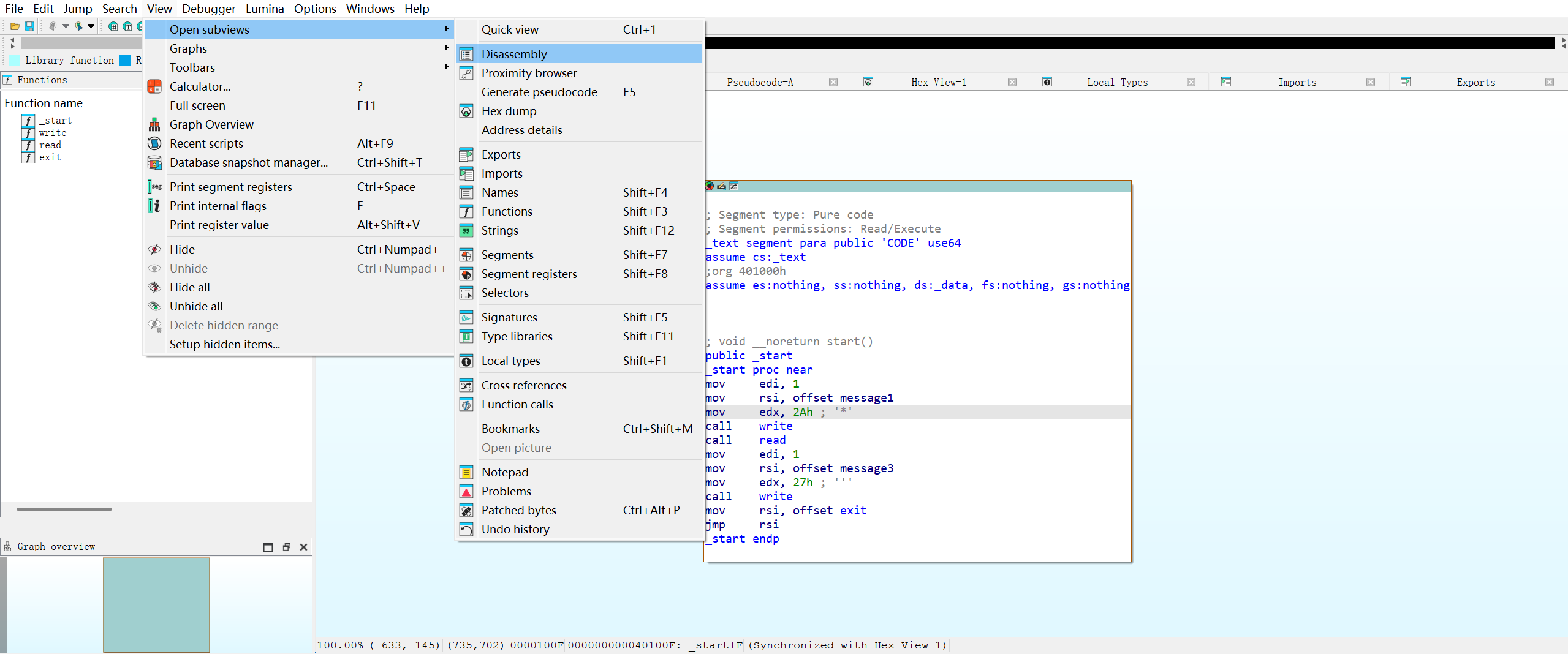Click the Library function color swatch
Viewport: 1568px width, 654px height.
[15, 60]
